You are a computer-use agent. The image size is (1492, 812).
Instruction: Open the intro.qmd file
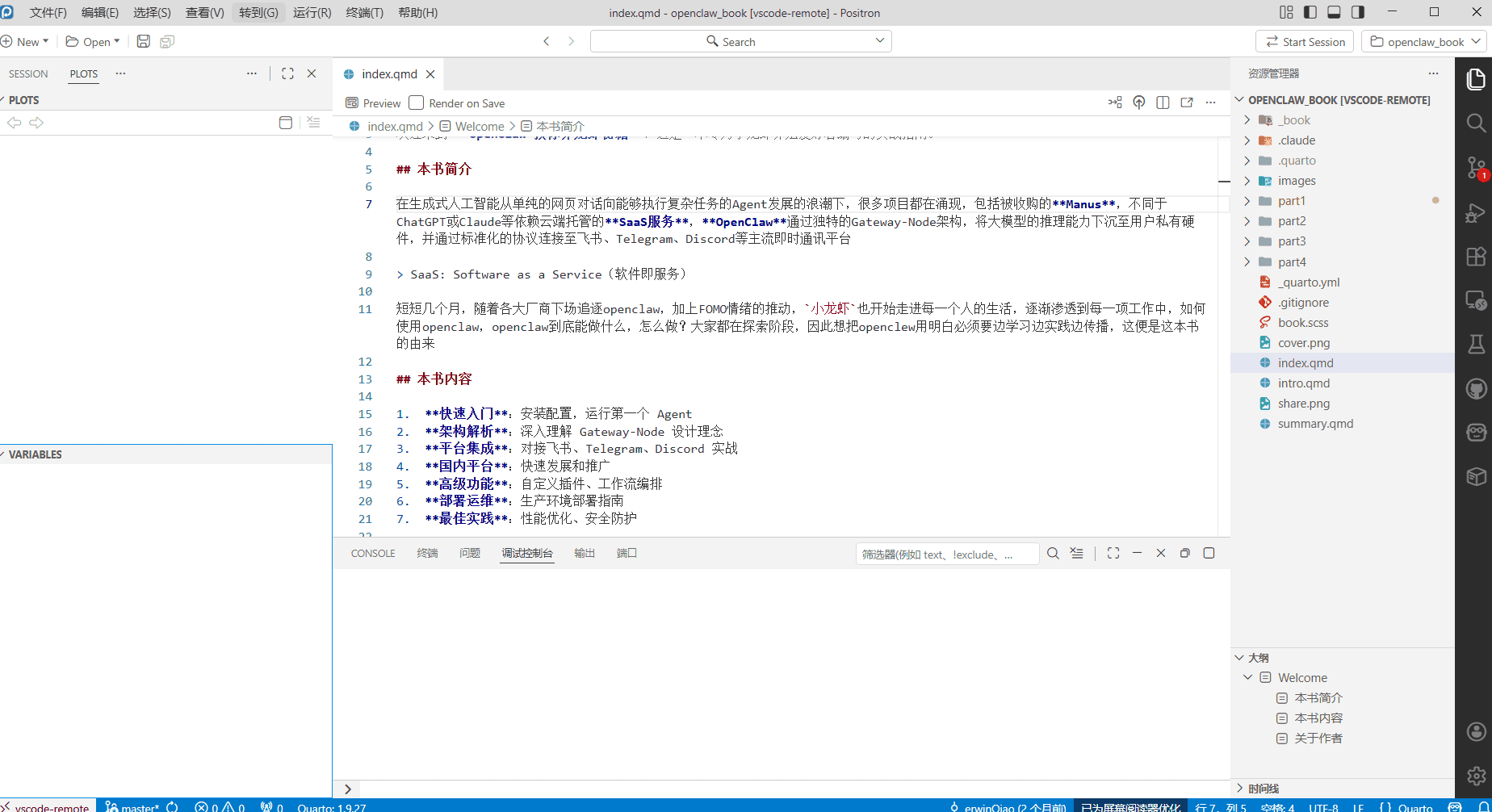[1303, 383]
